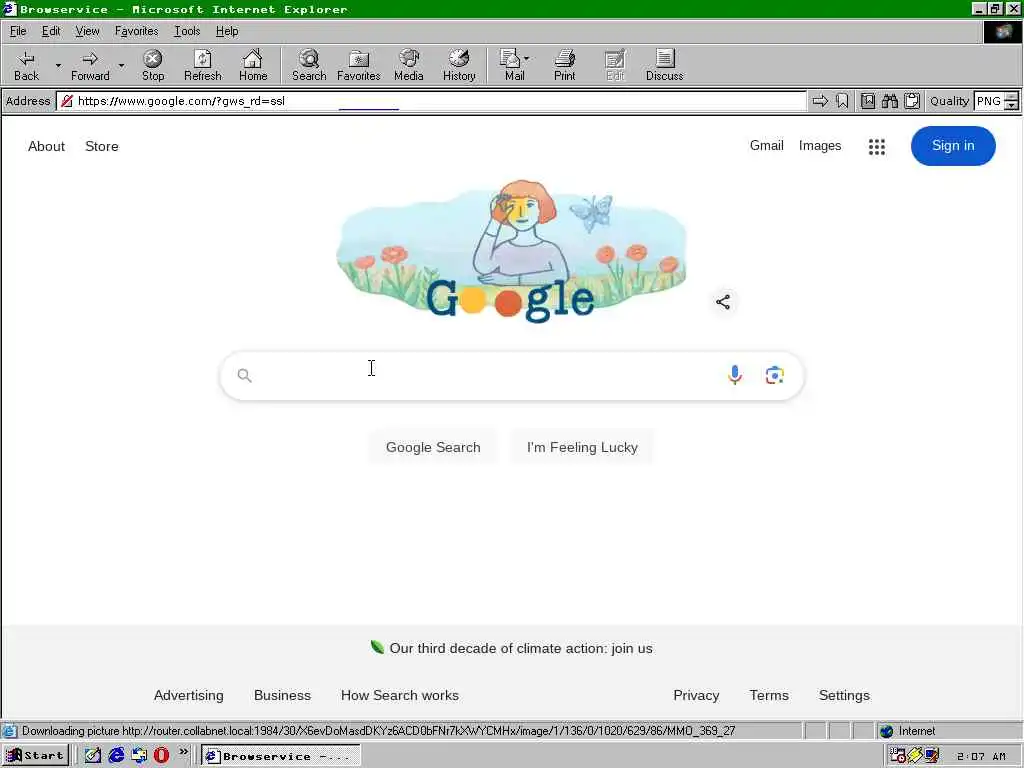Open the Quality PNG combo box
Viewport: 1024px width, 768px height.
tap(997, 101)
